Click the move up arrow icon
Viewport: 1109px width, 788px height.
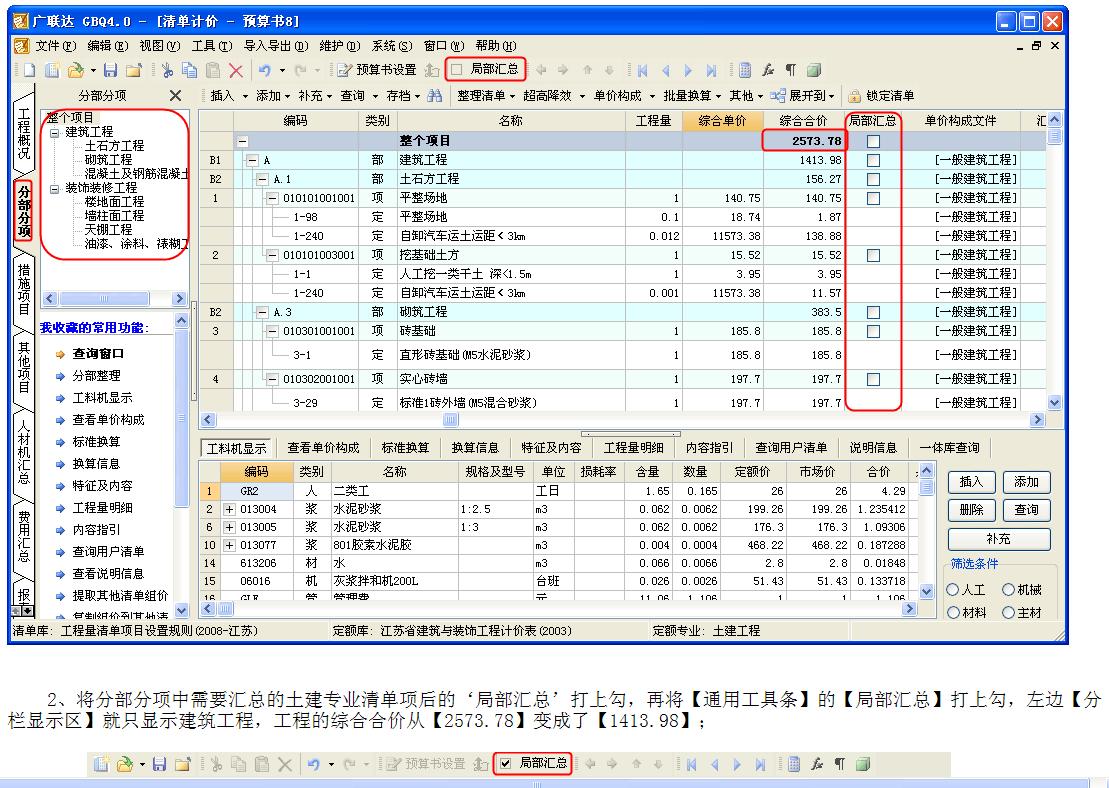pyautogui.click(x=587, y=70)
